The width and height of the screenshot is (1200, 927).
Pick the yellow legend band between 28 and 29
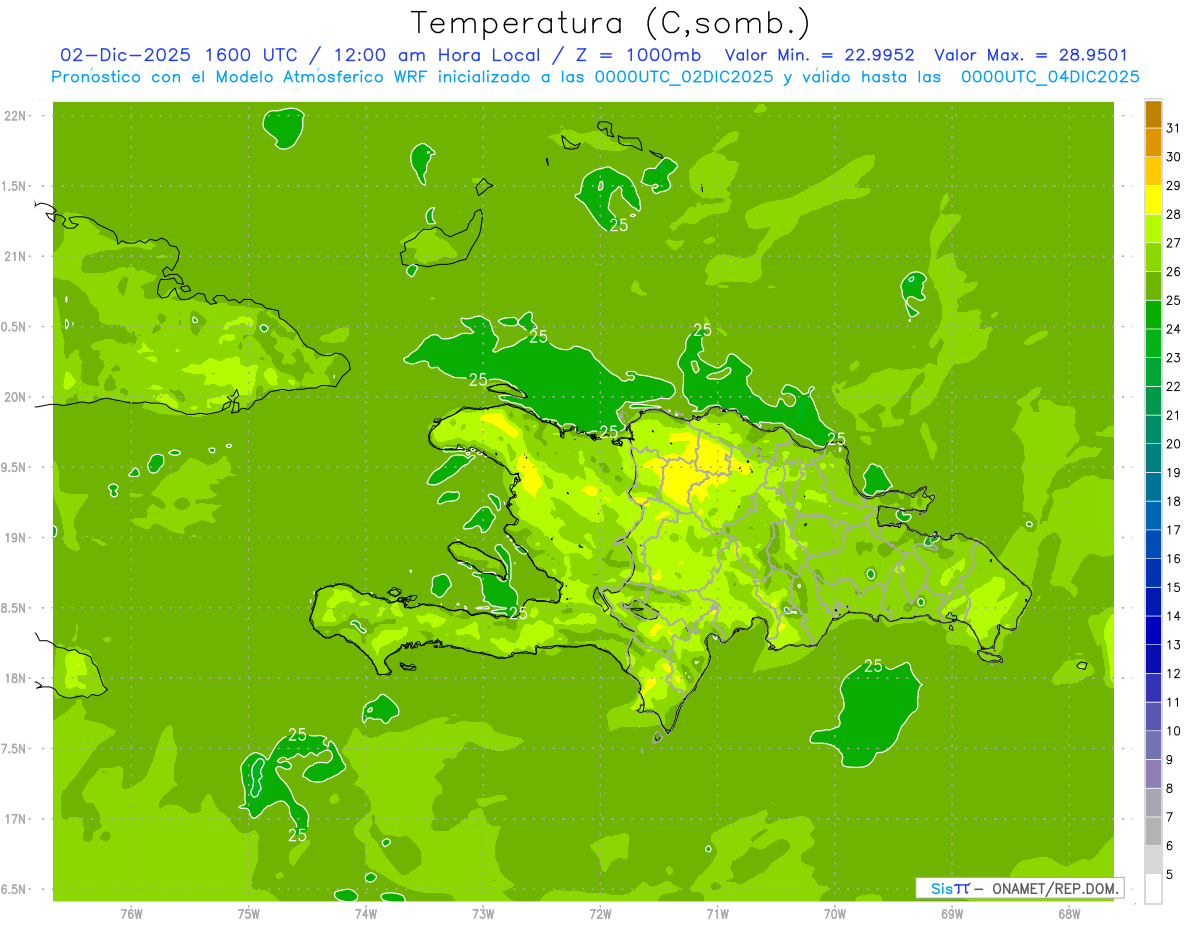1153,200
